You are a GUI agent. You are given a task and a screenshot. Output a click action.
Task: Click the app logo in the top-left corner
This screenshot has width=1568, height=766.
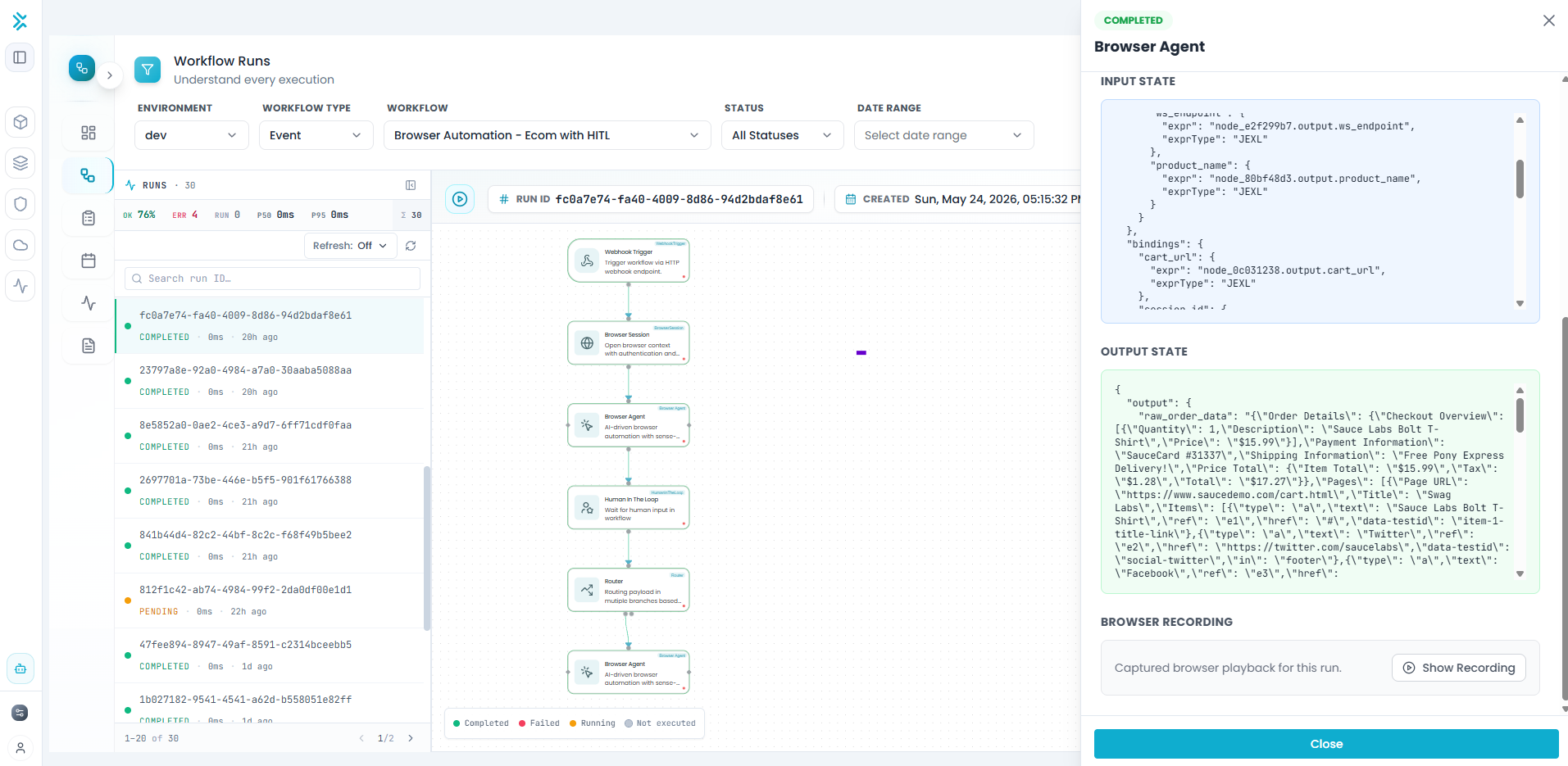(x=20, y=21)
